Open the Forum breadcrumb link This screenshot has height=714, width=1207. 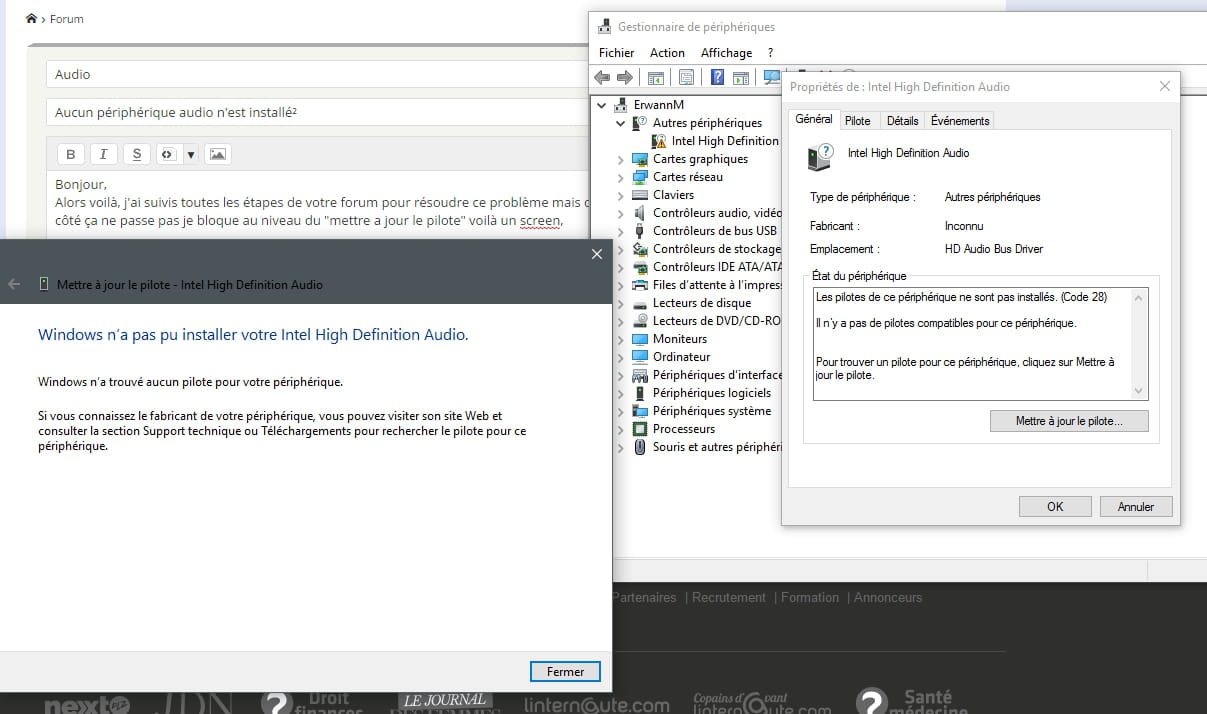67,18
